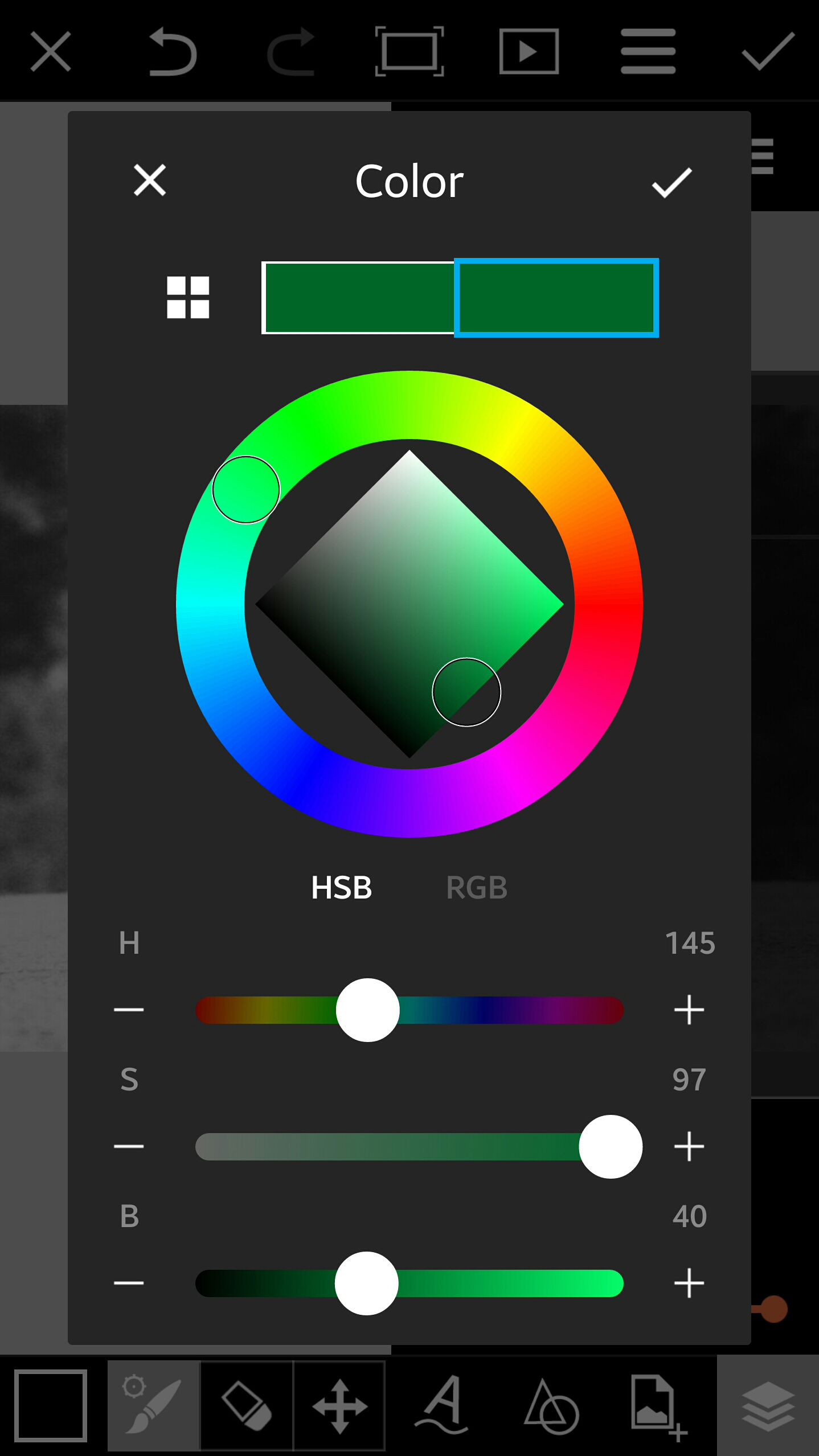This screenshot has height=1456, width=819.
Task: Select the blue-outlined current color swatch
Action: 556,298
